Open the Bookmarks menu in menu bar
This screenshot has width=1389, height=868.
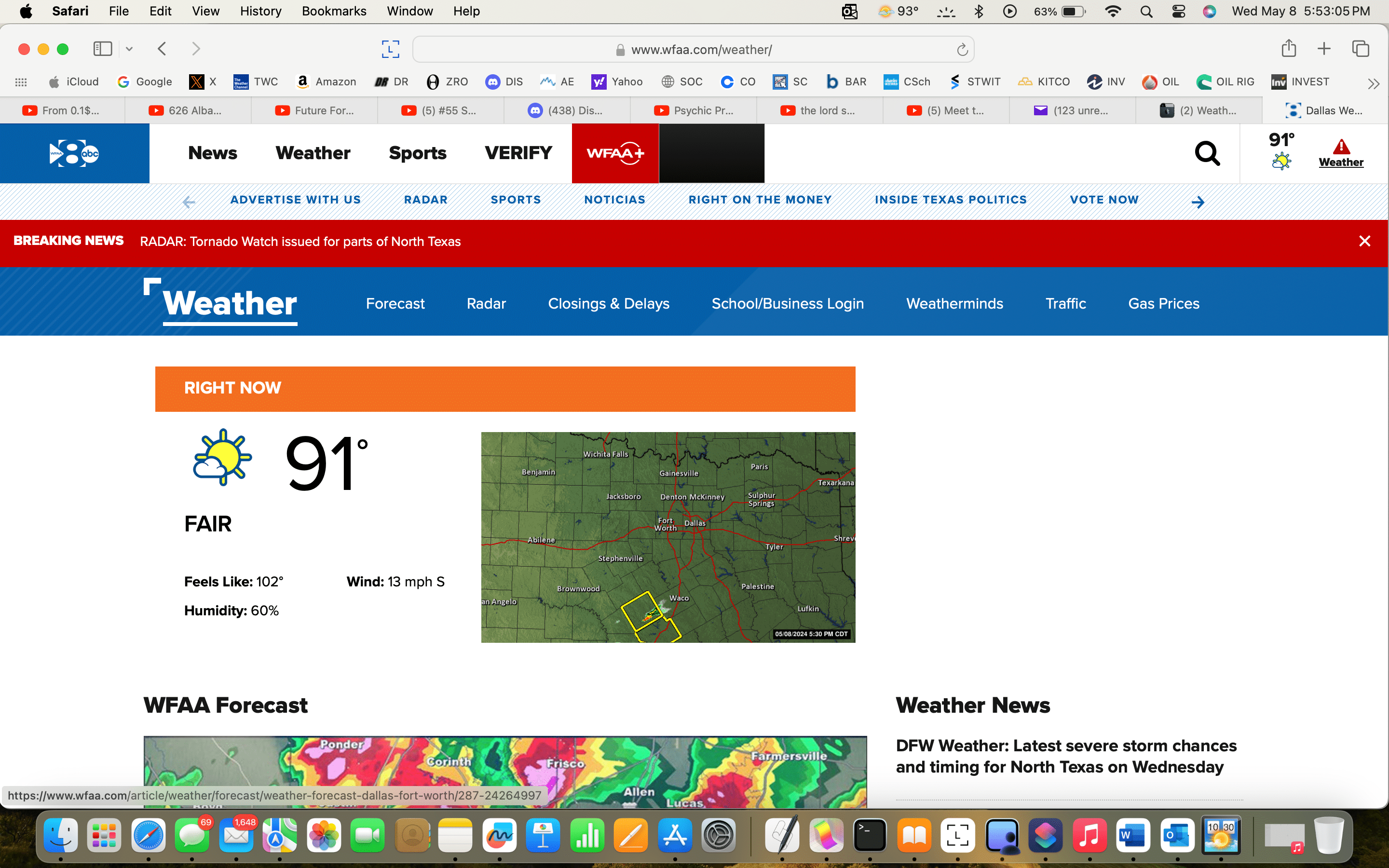(x=334, y=11)
